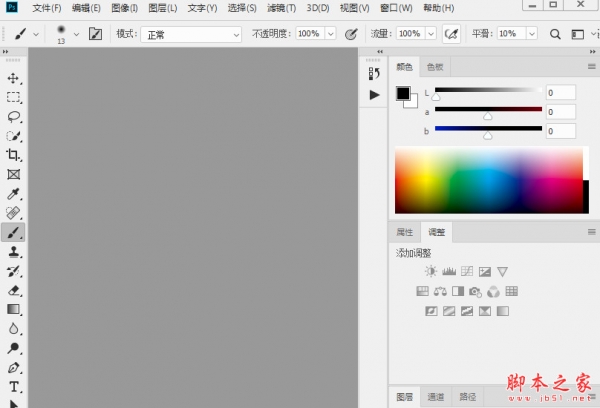Switch to the 通道 tab
Image resolution: width=600 pixels, height=408 pixels.
[436, 396]
